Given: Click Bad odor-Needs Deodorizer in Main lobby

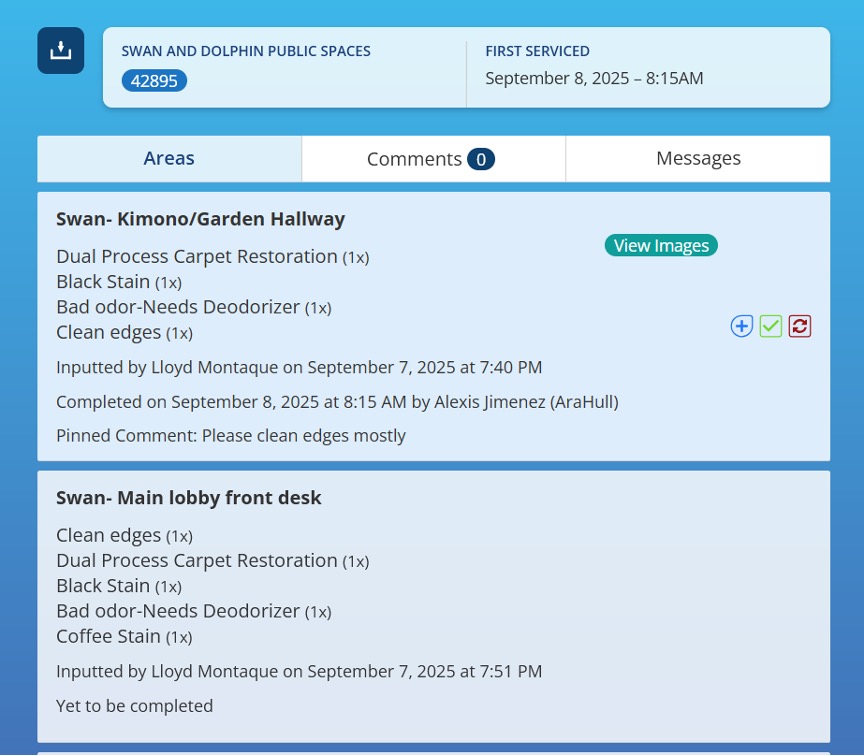Looking at the screenshot, I should pos(178,611).
